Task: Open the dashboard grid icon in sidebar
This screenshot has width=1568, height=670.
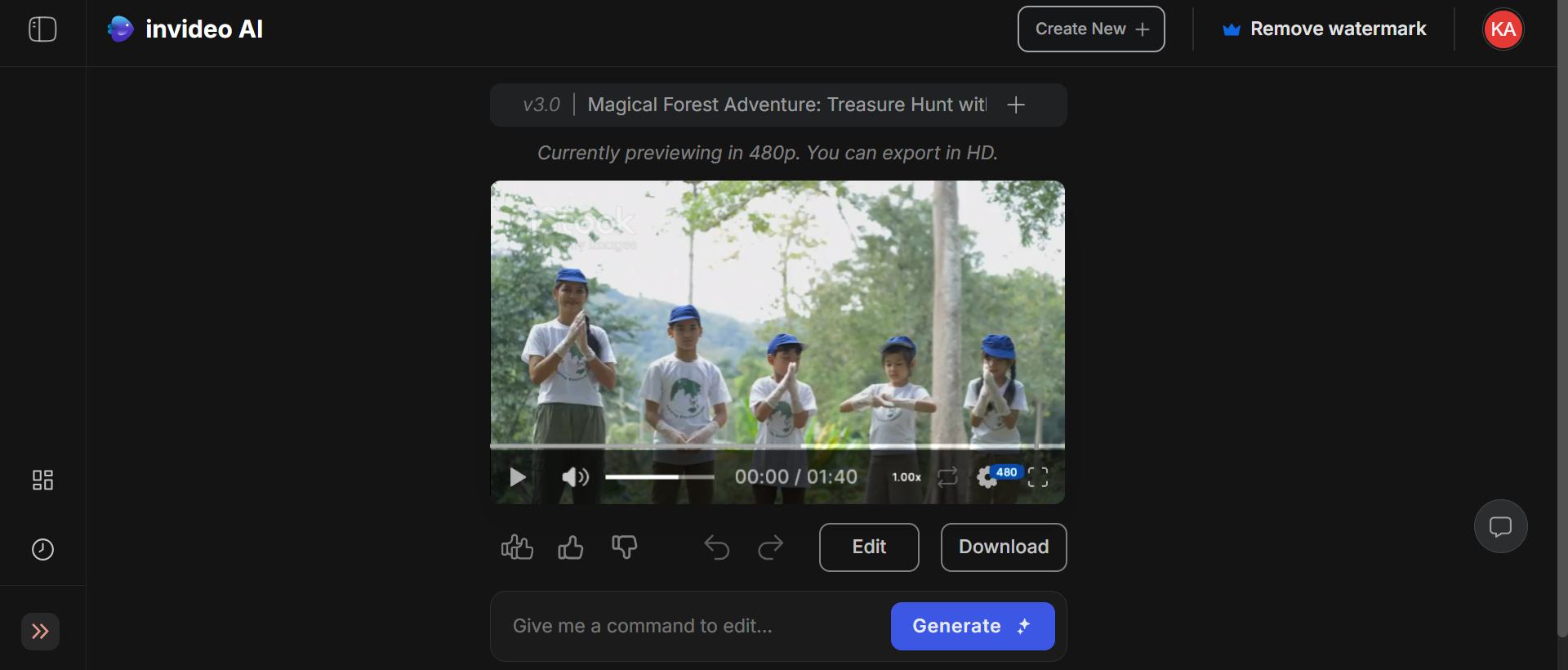Action: tap(42, 480)
